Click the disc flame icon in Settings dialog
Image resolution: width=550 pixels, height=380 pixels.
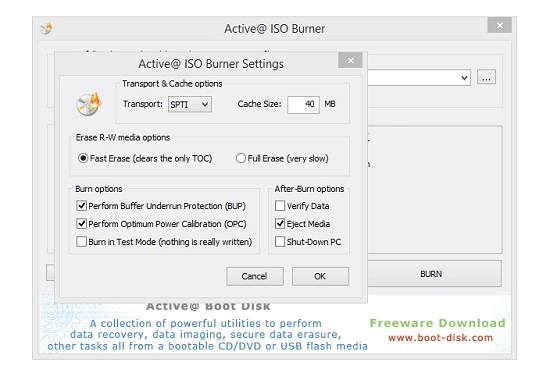tap(89, 104)
